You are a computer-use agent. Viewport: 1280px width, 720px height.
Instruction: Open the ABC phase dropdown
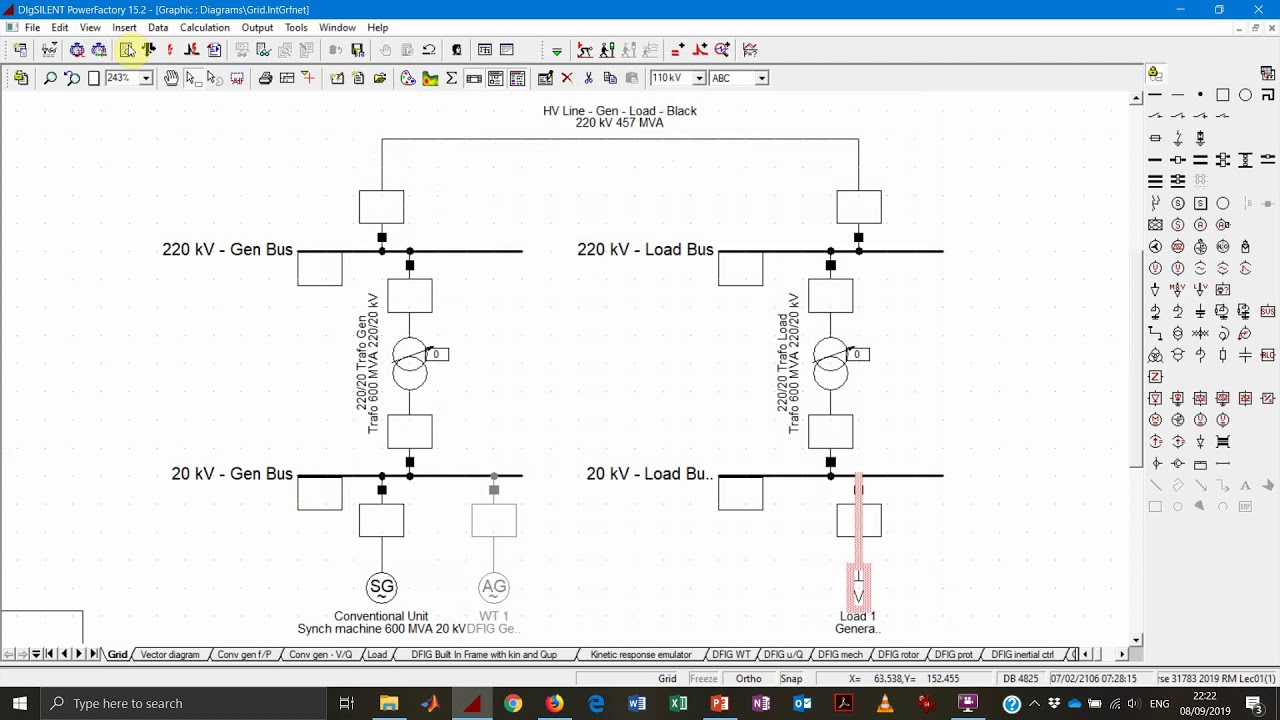(761, 78)
